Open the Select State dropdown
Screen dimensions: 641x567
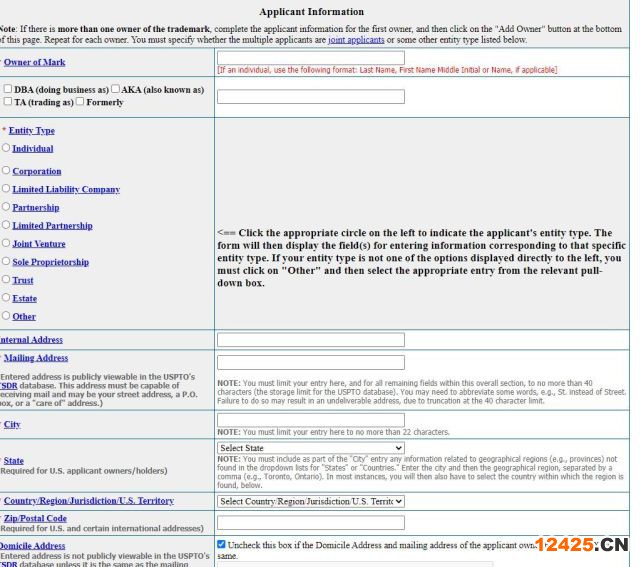click(310, 448)
